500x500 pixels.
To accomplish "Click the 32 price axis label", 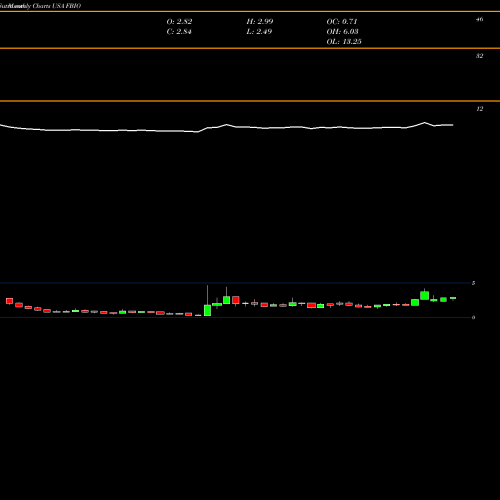I will [479, 56].
